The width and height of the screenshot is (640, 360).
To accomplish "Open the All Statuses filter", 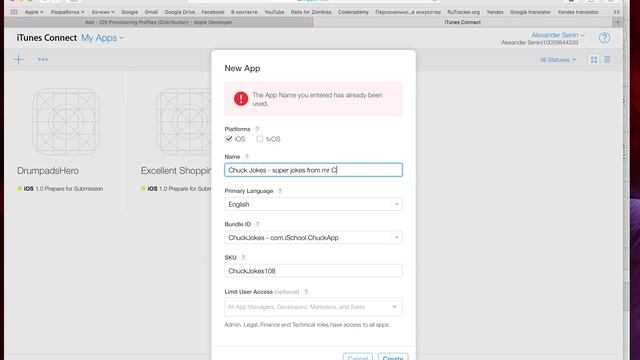I will click(558, 60).
